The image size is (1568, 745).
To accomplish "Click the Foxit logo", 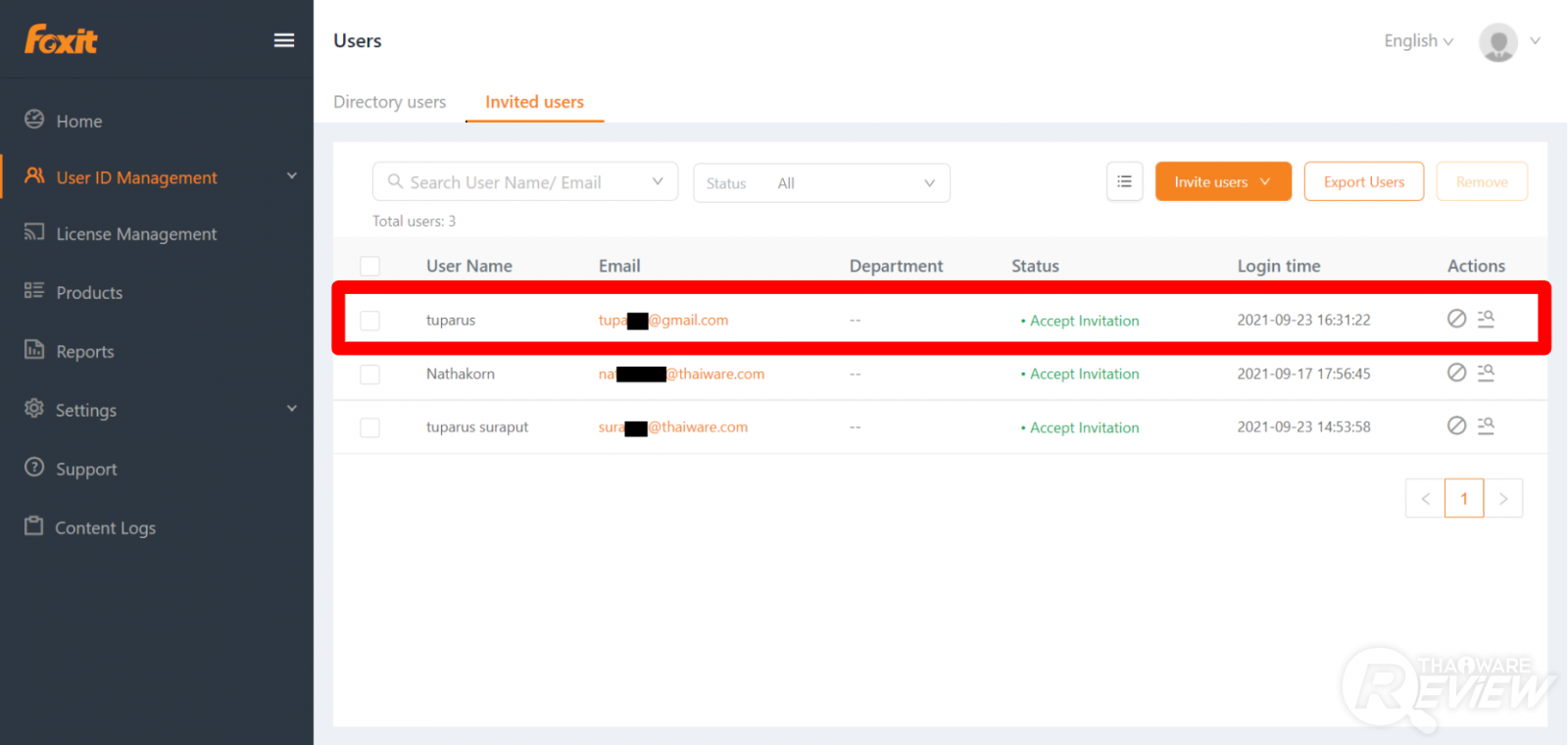I will [61, 40].
